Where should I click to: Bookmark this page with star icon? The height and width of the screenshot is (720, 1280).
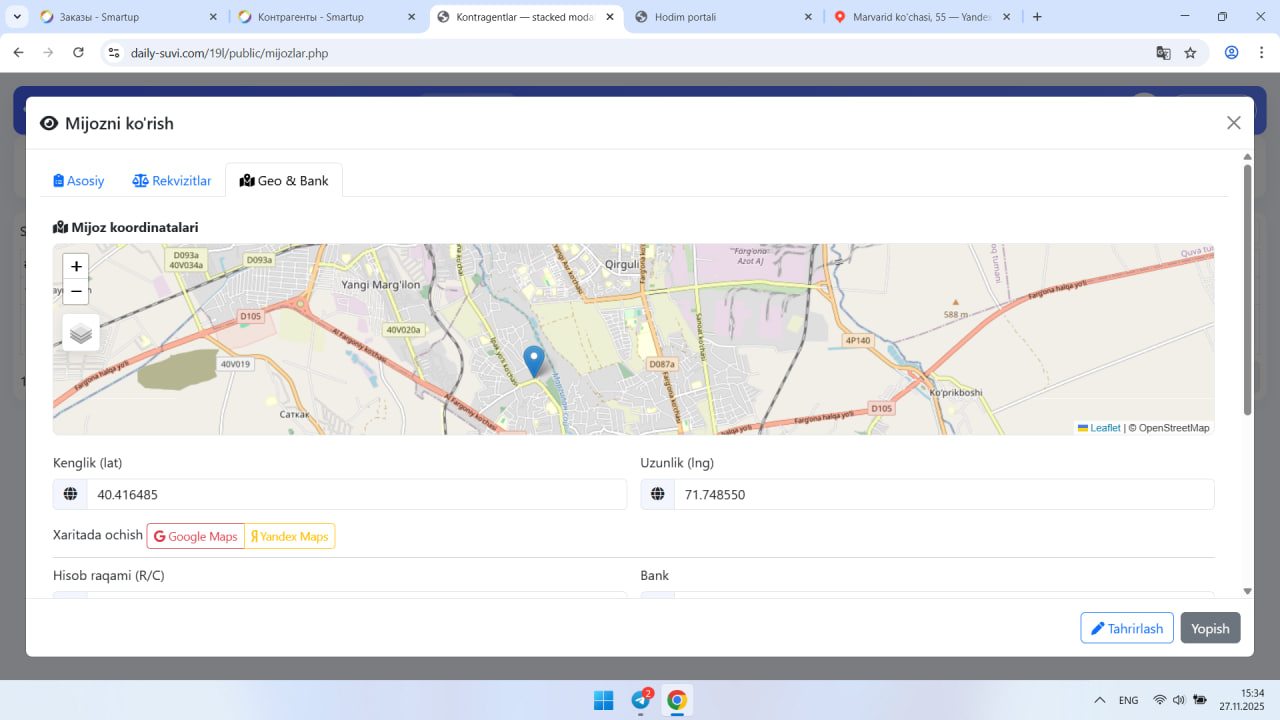pos(1190,53)
